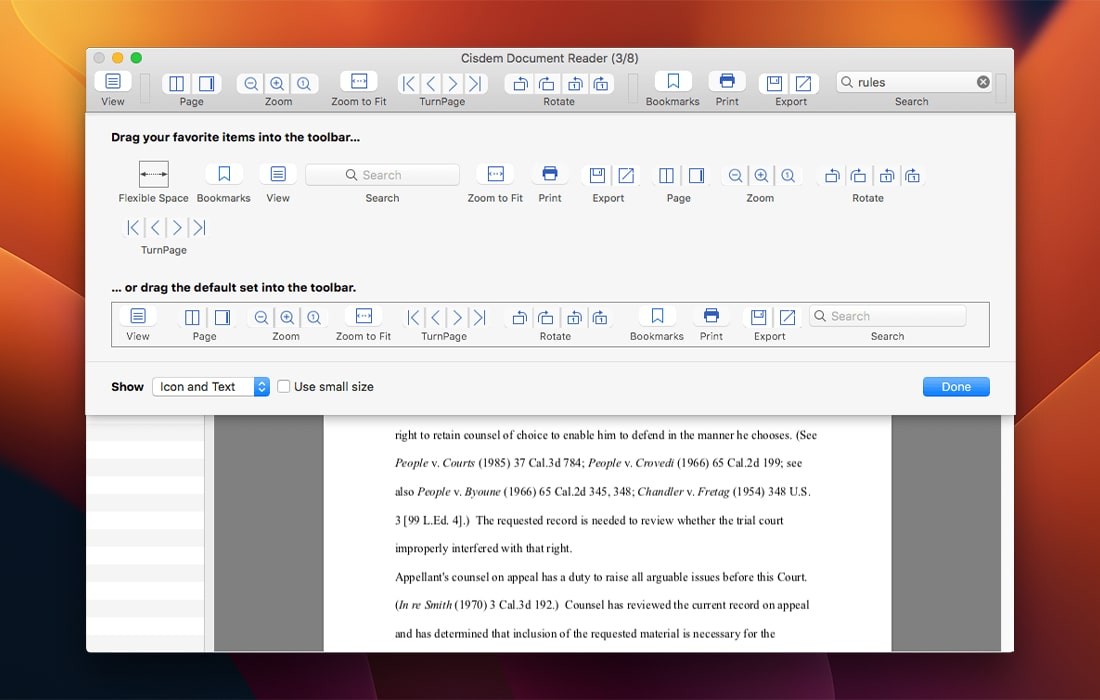
Task: Click the Print item in the default set
Action: (711, 317)
